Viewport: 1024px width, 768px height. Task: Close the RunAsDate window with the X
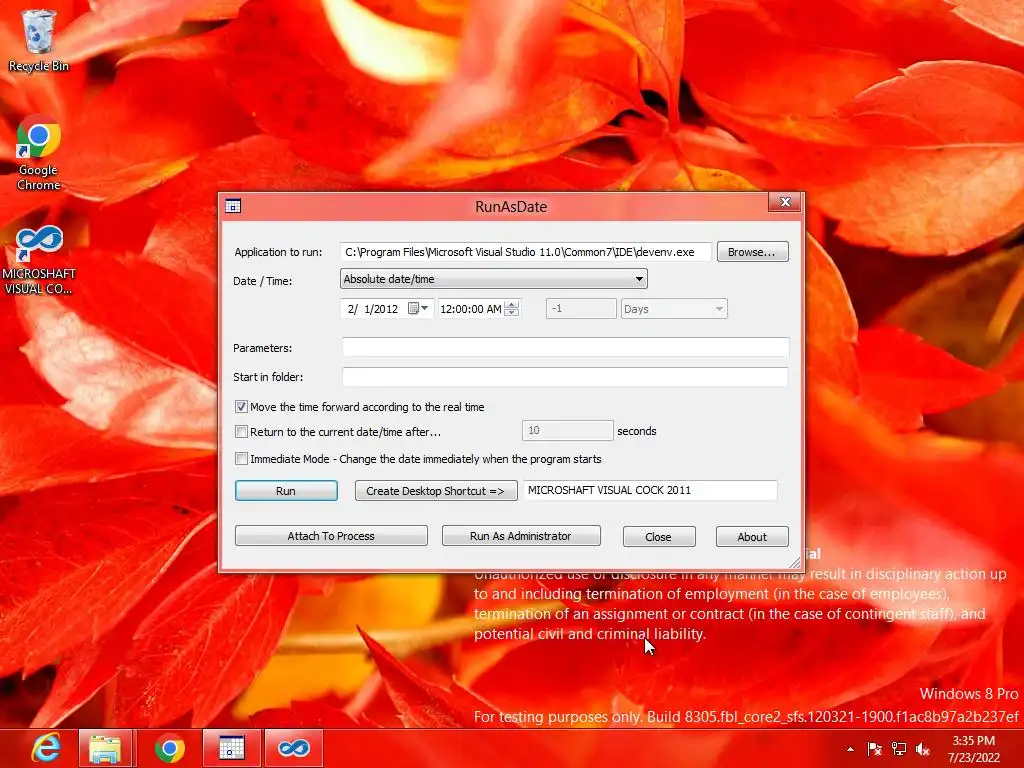pyautogui.click(x=786, y=202)
